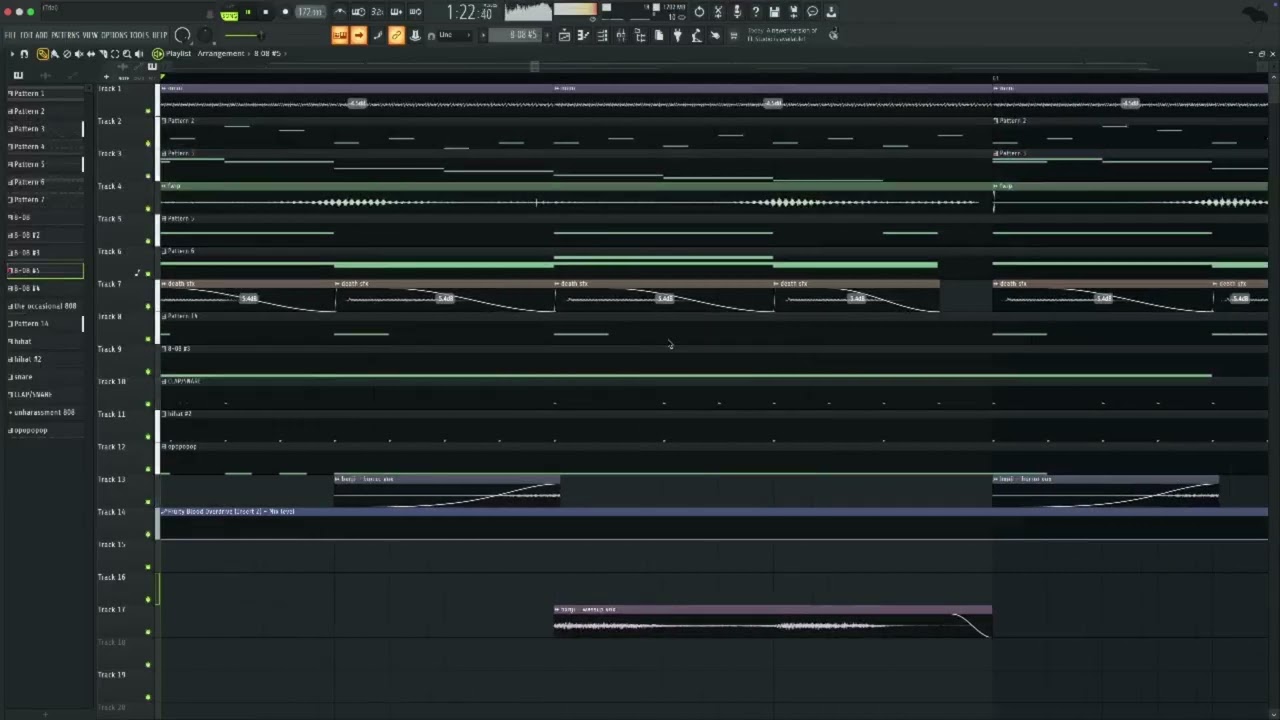This screenshot has height=720, width=1280.
Task: Click the green horizontal slider in the toolbar
Action: point(244,36)
